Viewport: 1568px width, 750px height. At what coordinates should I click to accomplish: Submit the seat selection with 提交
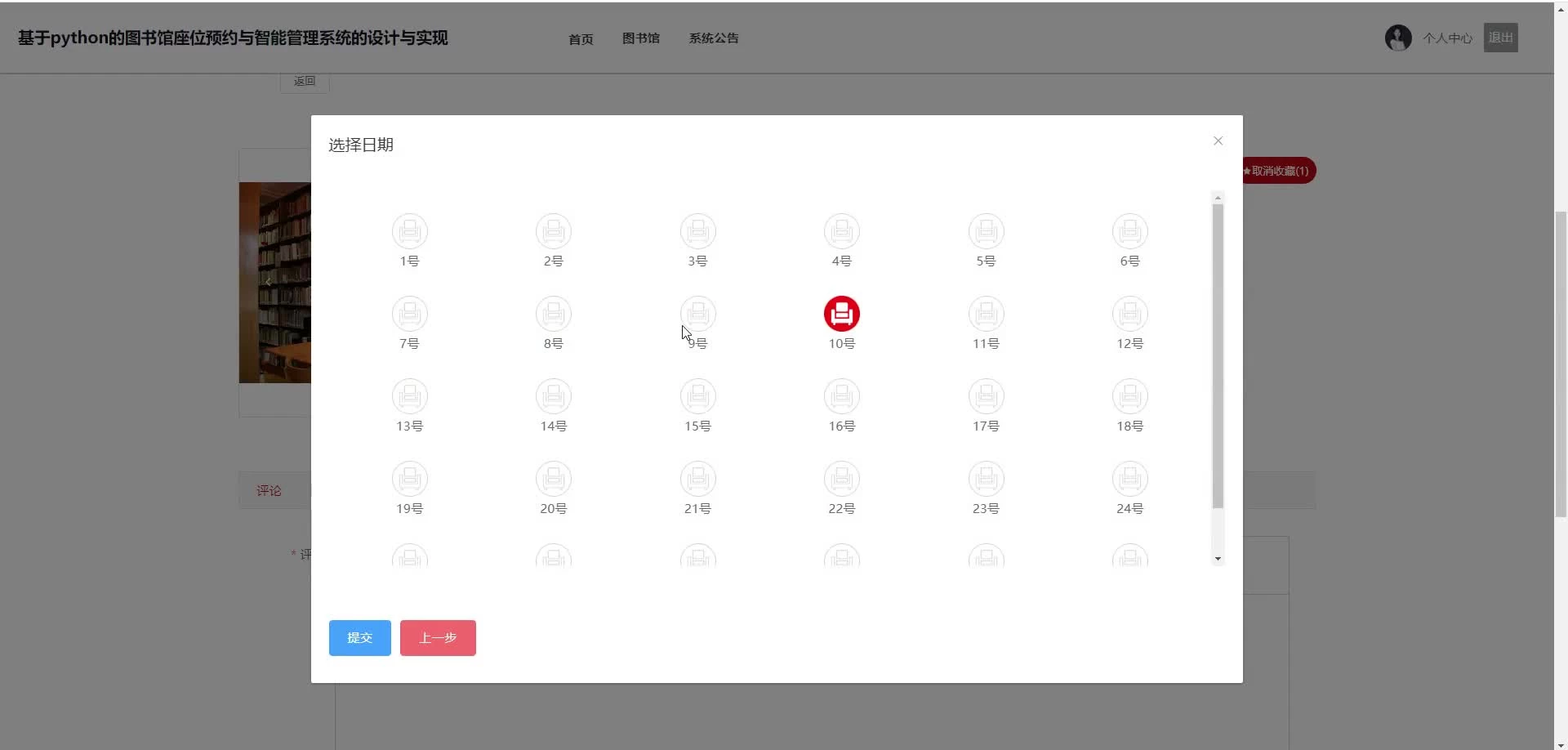tap(360, 638)
